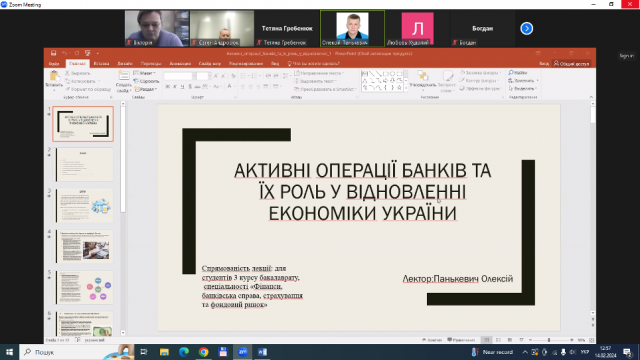Toggle Italic (К) formatting
The height and width of the screenshot is (360, 640).
(175, 87)
